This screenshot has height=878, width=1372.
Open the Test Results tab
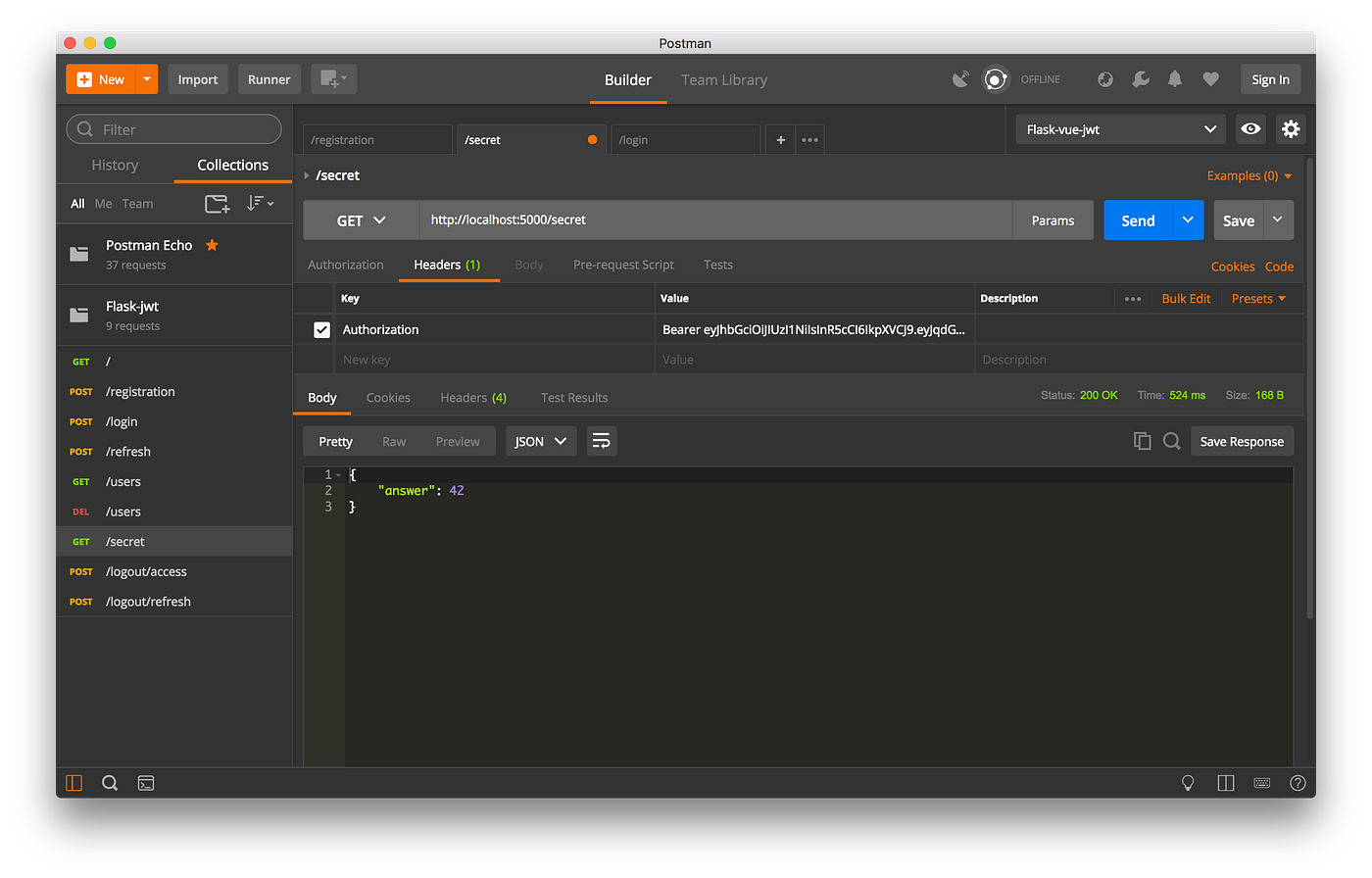(x=574, y=398)
